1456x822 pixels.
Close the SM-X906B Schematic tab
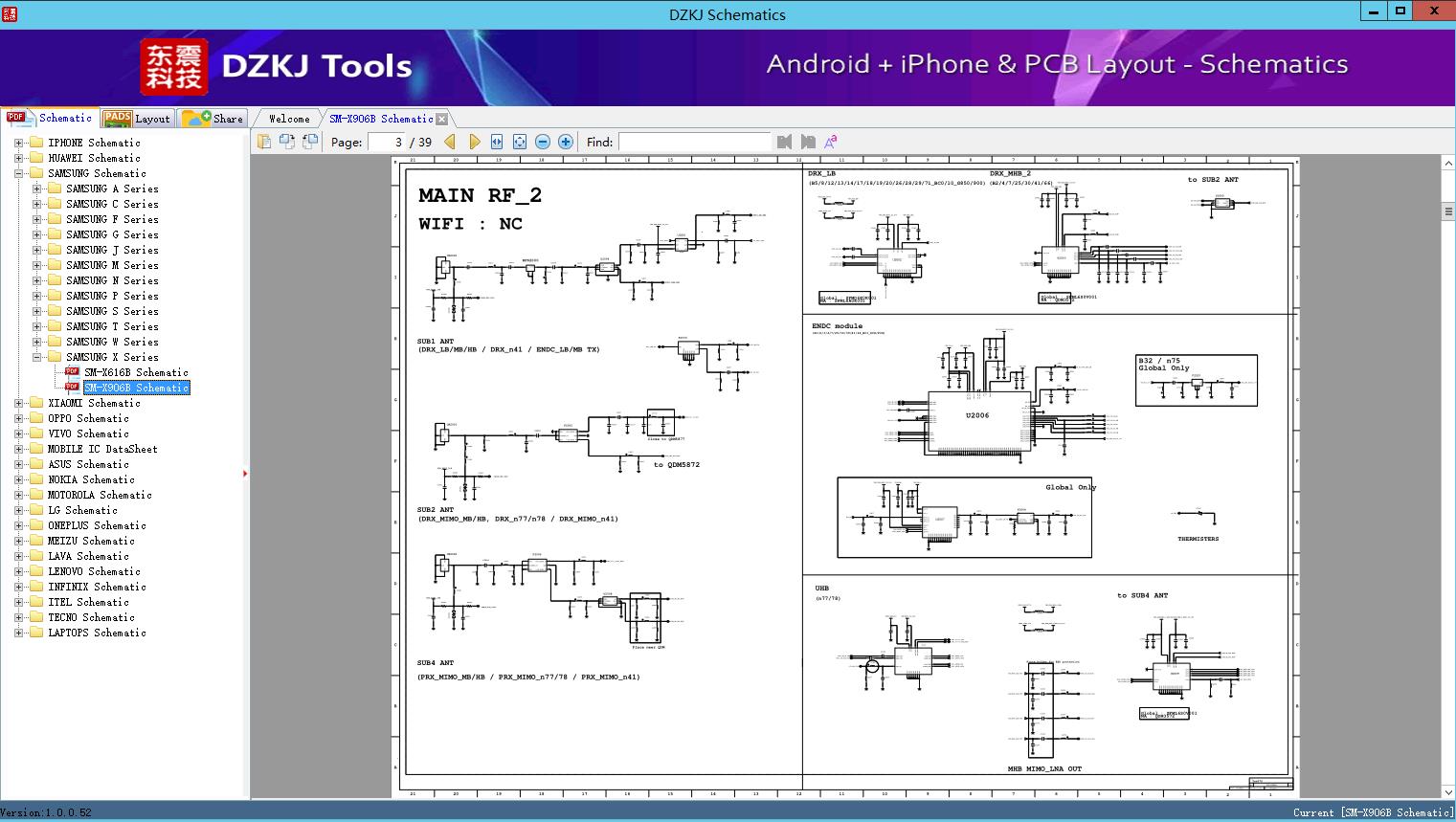pyautogui.click(x=441, y=119)
